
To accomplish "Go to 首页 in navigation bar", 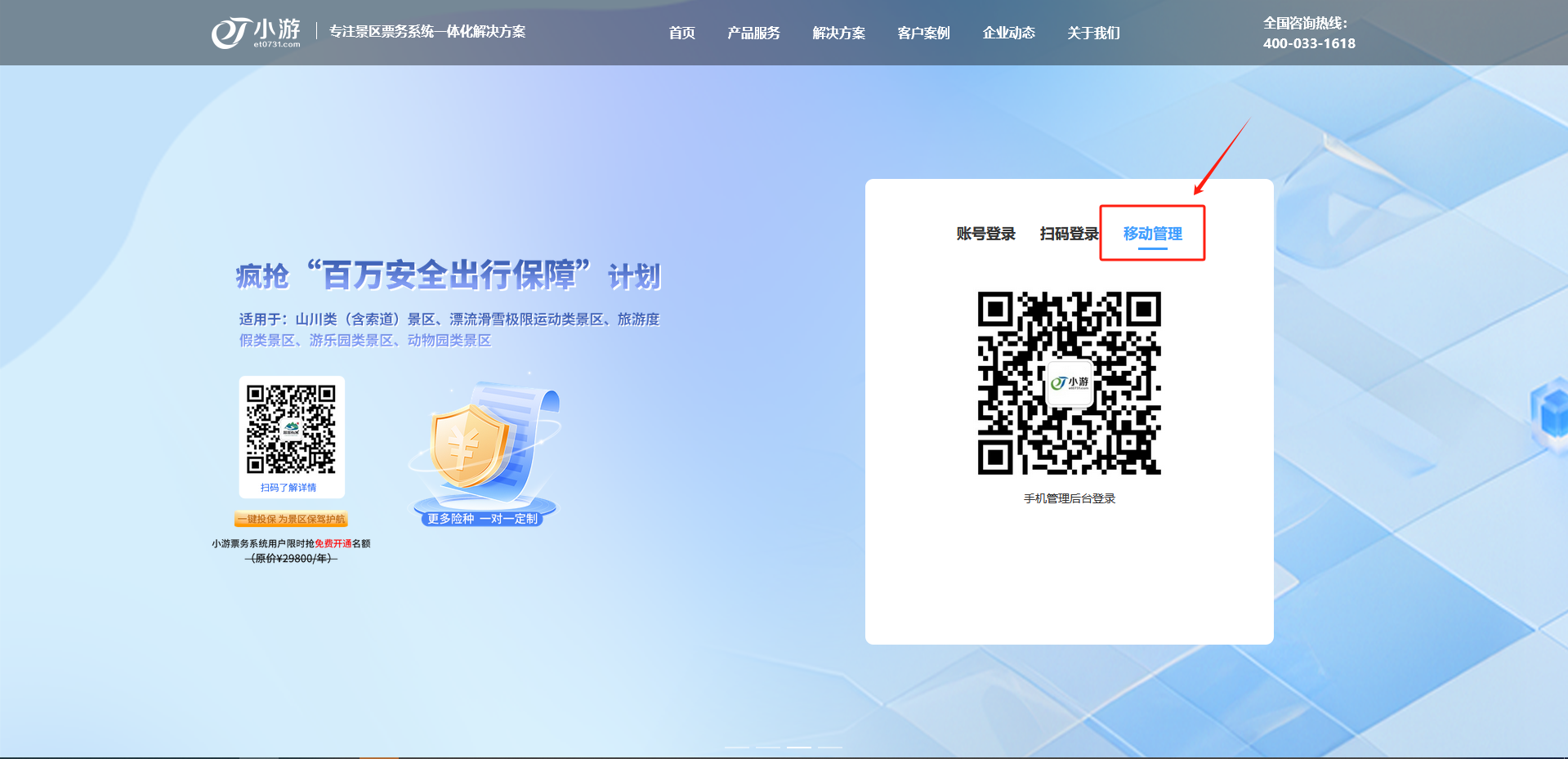I will [x=681, y=33].
